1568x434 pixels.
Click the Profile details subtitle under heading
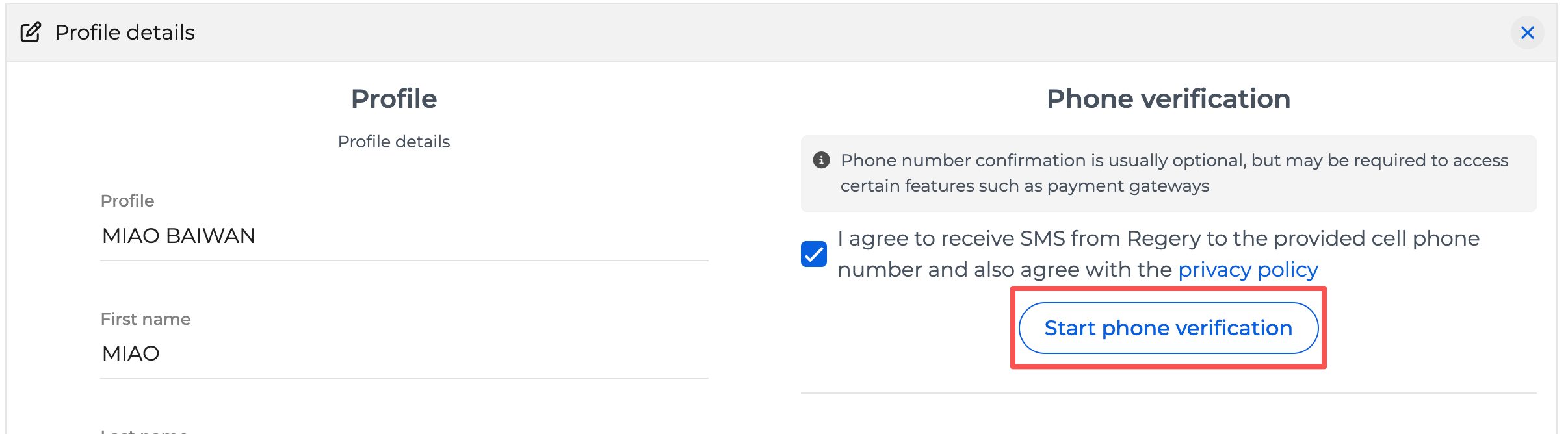click(394, 142)
